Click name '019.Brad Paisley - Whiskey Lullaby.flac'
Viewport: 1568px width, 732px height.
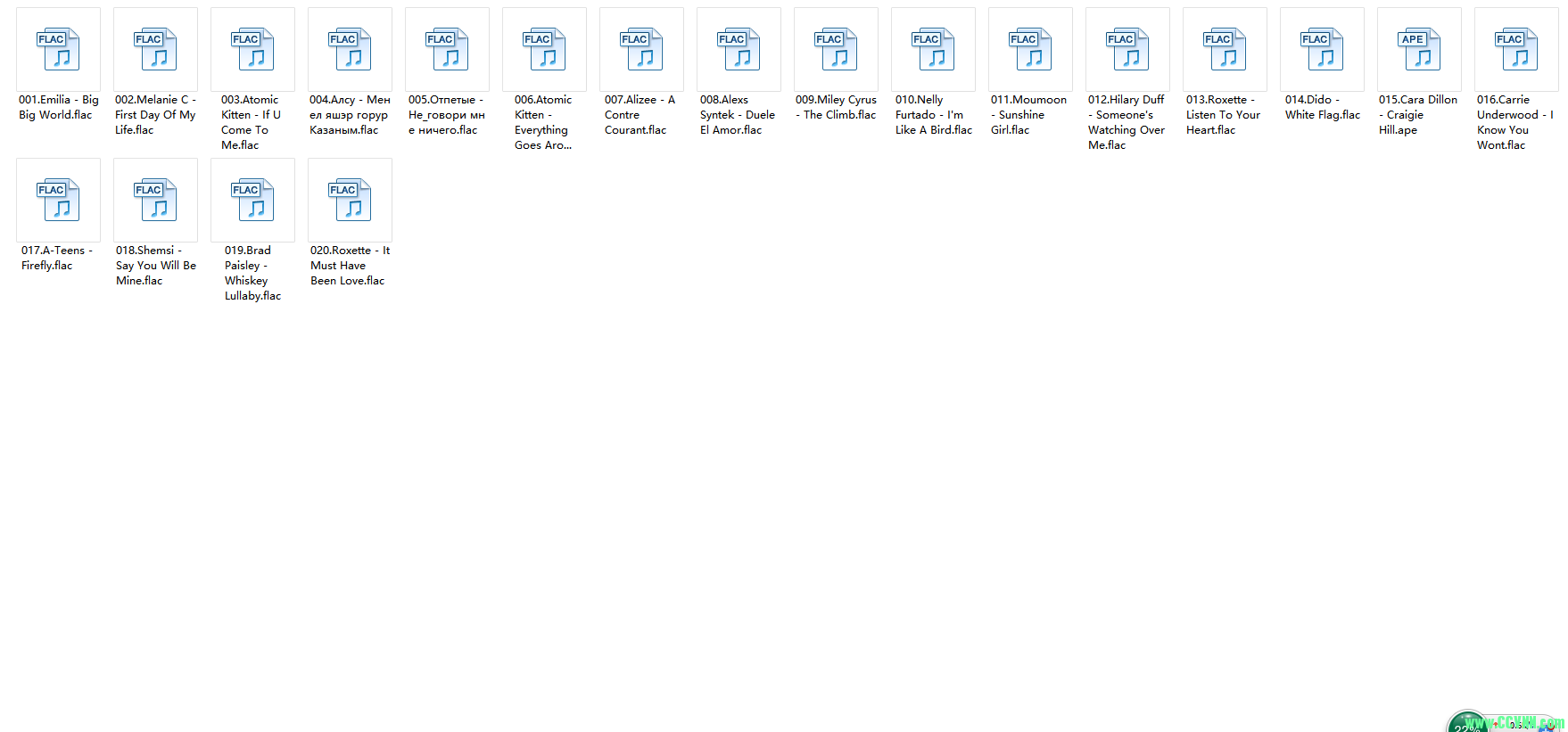[252, 273]
